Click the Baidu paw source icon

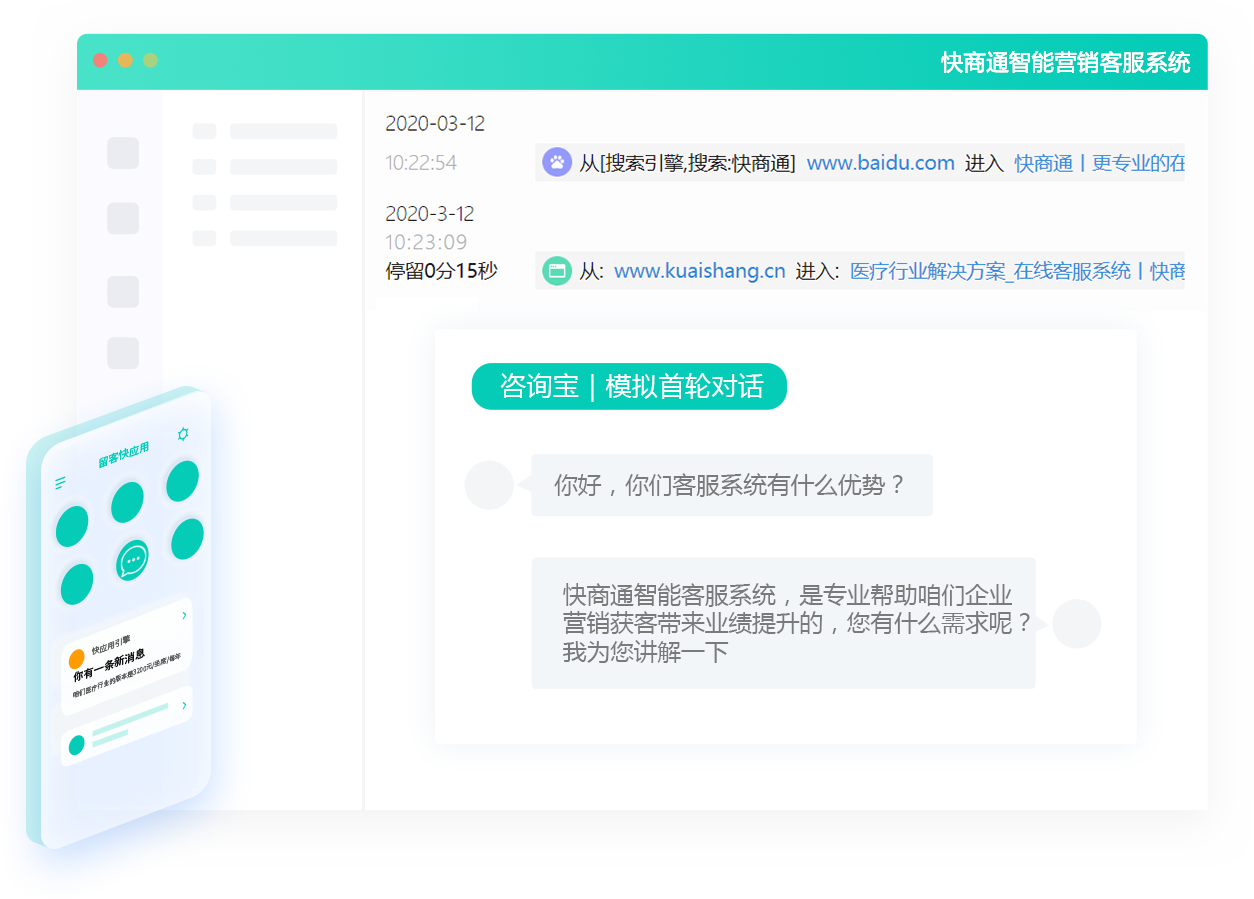tap(557, 162)
